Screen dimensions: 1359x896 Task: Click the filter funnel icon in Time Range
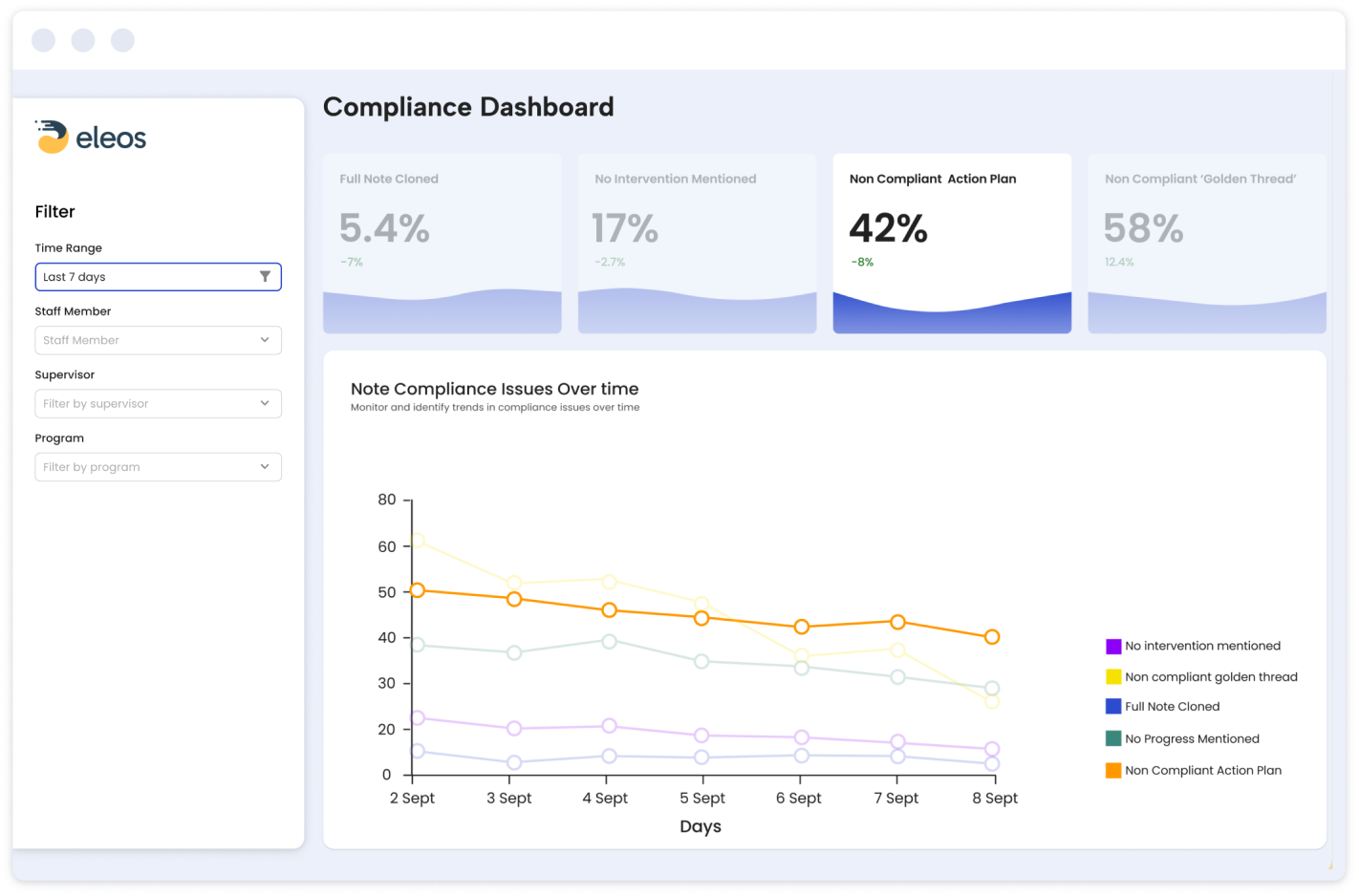tap(265, 276)
